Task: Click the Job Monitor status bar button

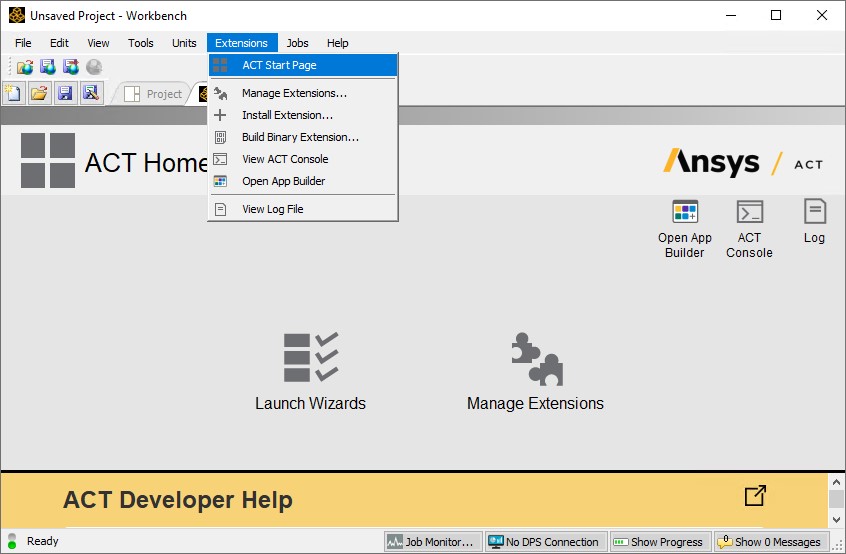Action: [434, 542]
